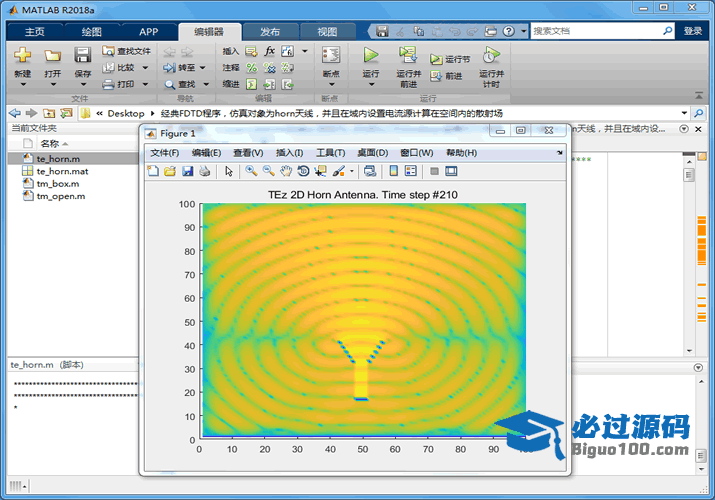Image resolution: width=715 pixels, height=500 pixels.
Task: Click the fx insert function icon
Action: (x=269, y=51)
